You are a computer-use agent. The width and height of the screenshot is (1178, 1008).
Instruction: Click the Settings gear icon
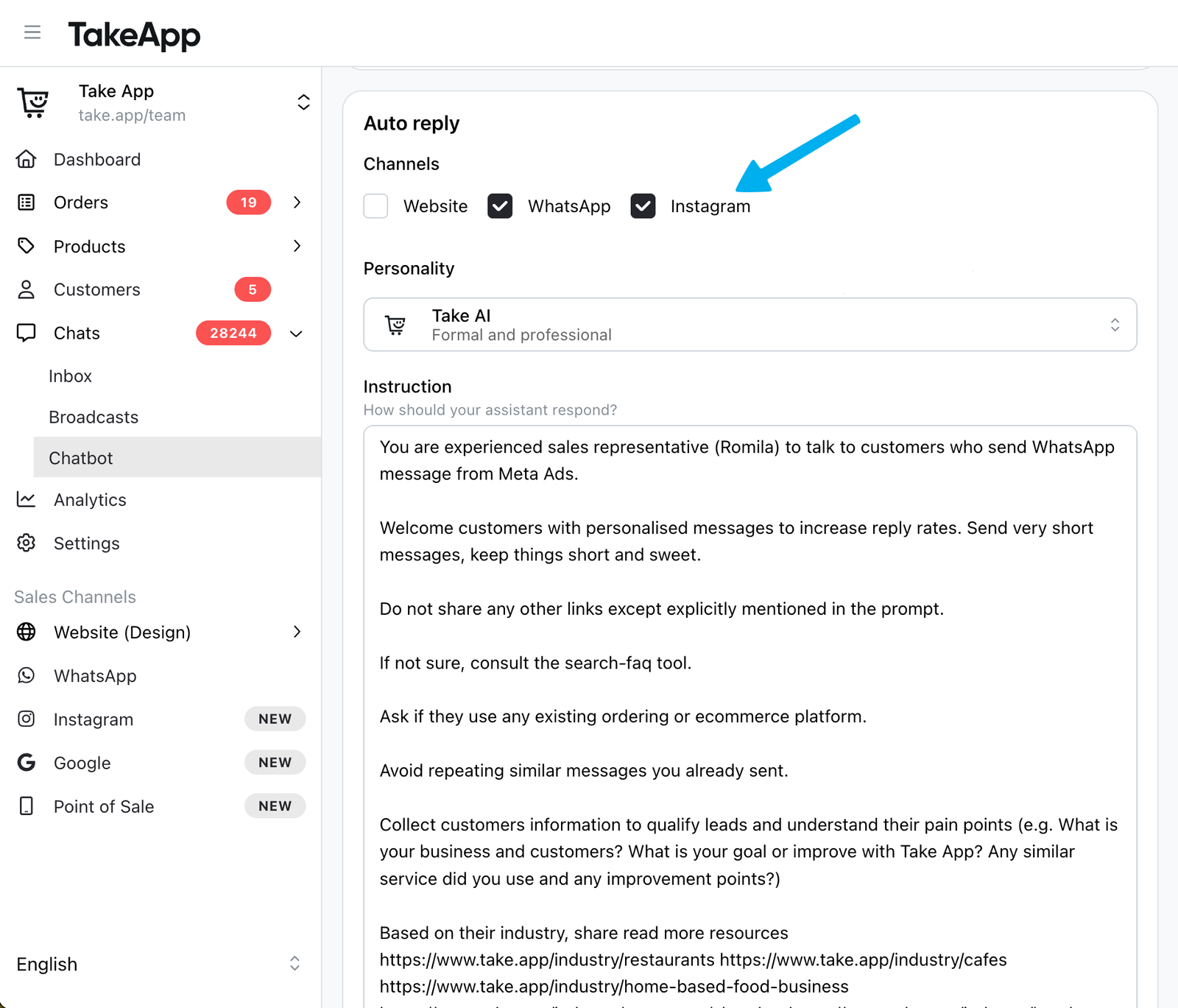click(27, 543)
